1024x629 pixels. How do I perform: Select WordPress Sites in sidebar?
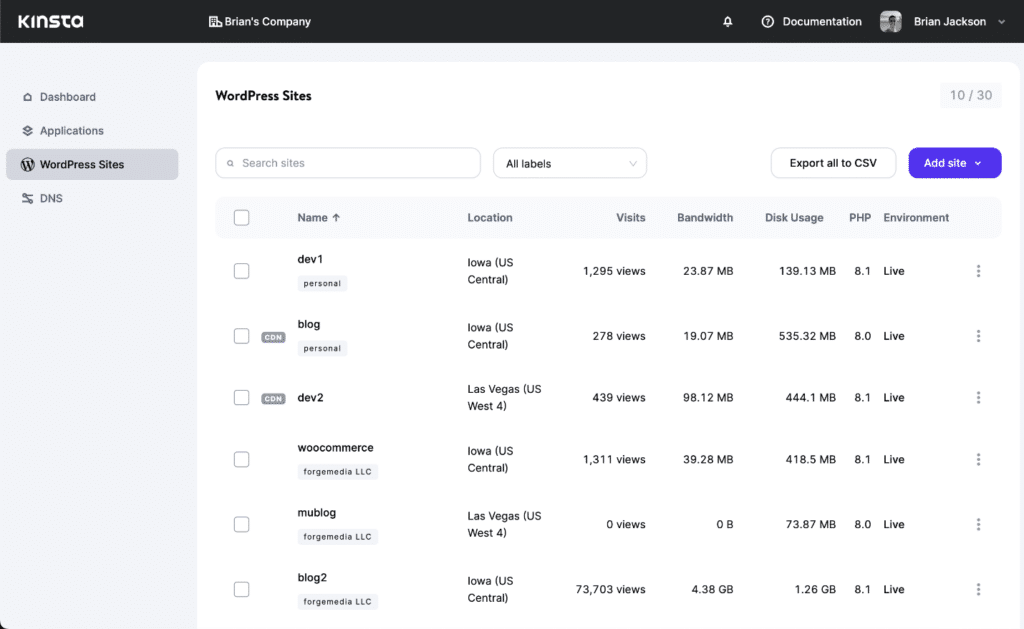(x=92, y=165)
